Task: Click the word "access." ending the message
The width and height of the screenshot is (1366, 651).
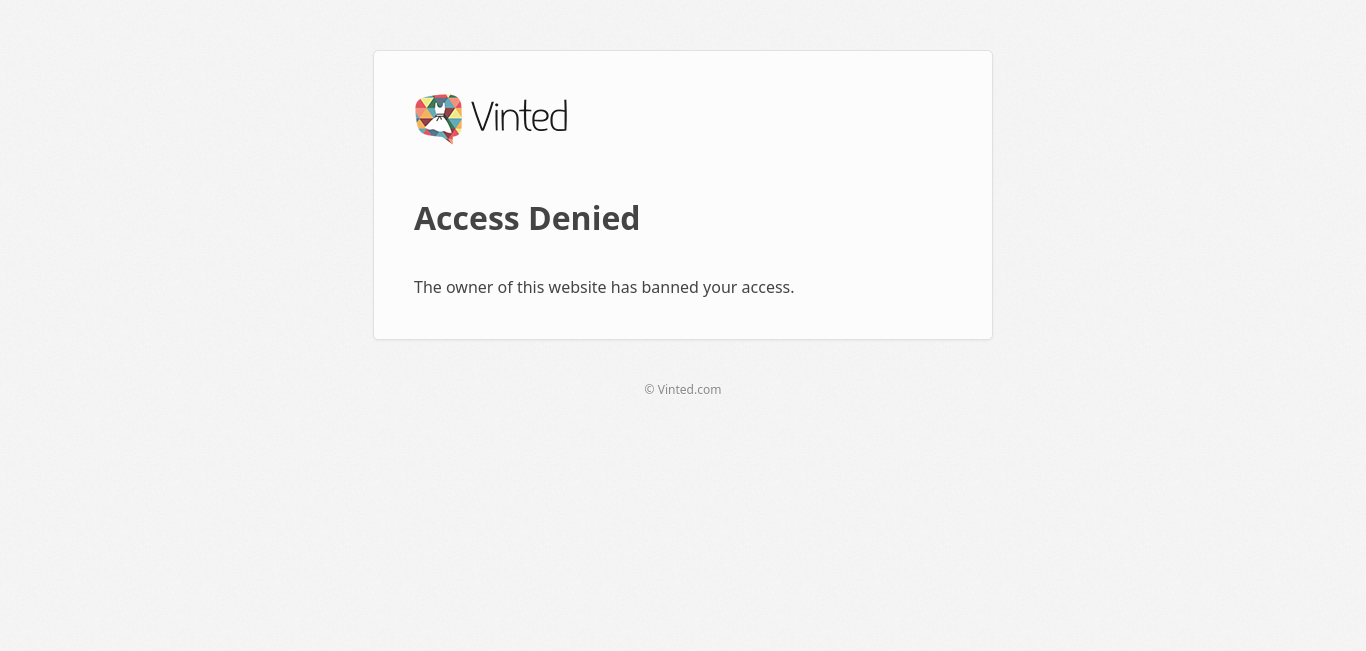Action: [768, 287]
